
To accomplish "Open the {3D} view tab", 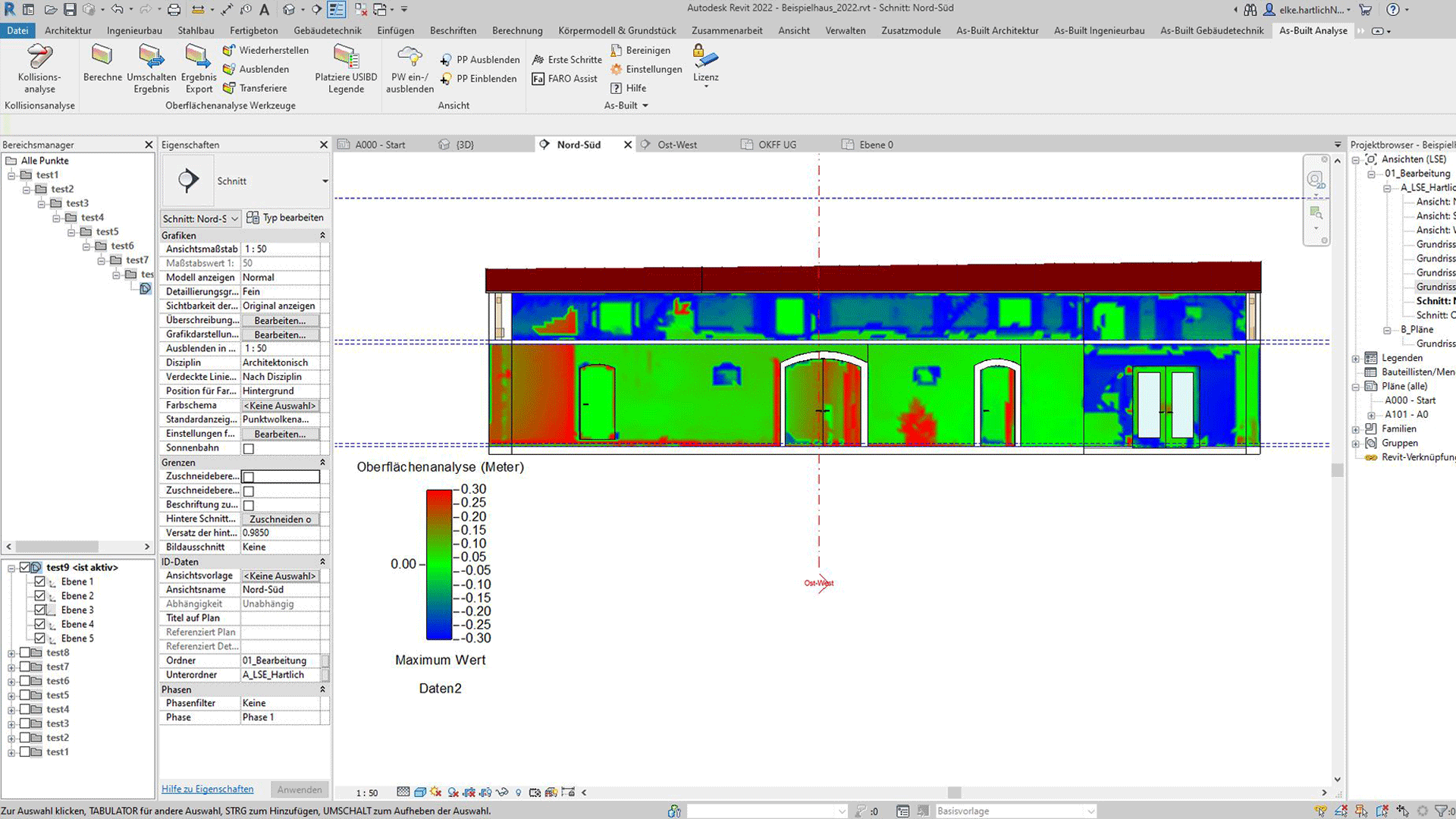I will [x=465, y=144].
